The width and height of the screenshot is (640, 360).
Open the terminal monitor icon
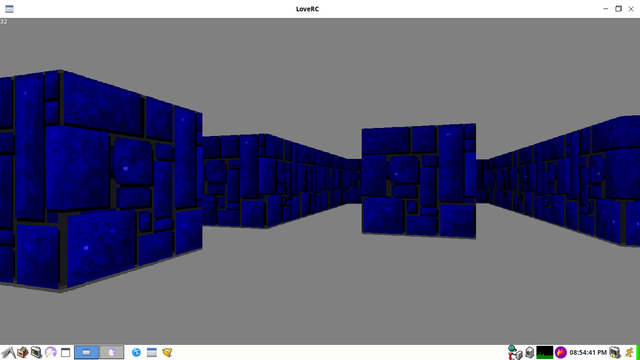(x=36, y=352)
